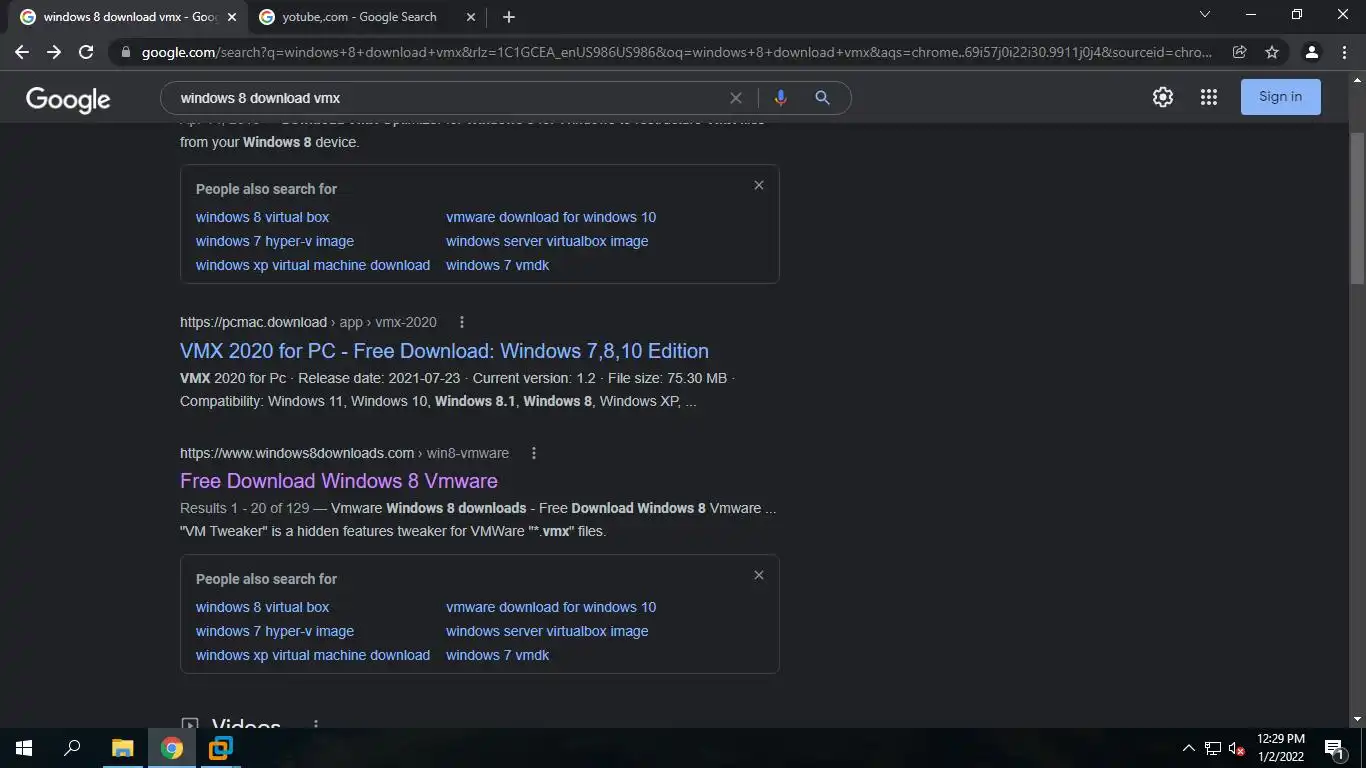Open clock showing 12:29 PM
Image resolution: width=1366 pixels, height=768 pixels.
(1281, 748)
